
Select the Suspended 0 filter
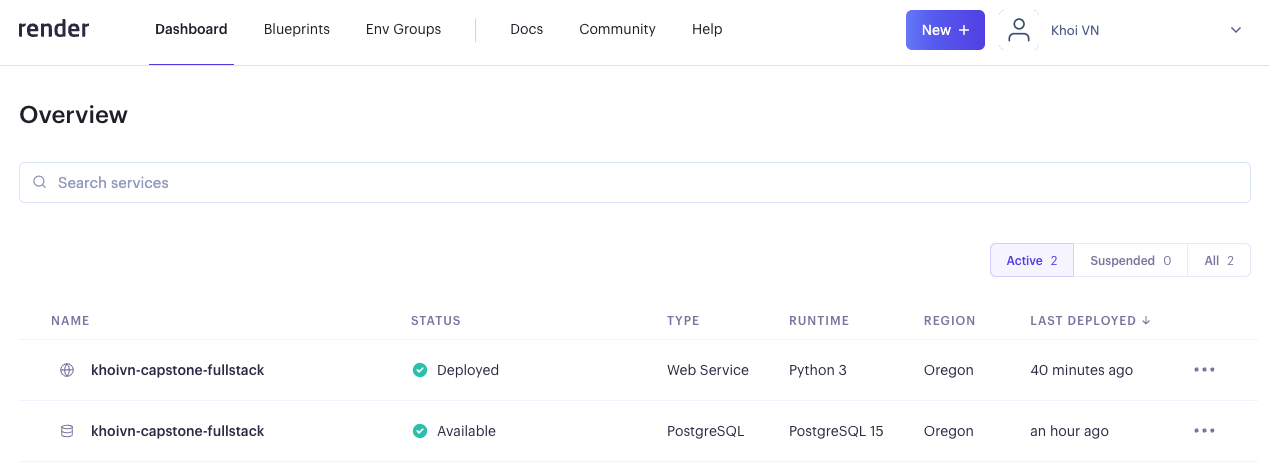[1130, 260]
